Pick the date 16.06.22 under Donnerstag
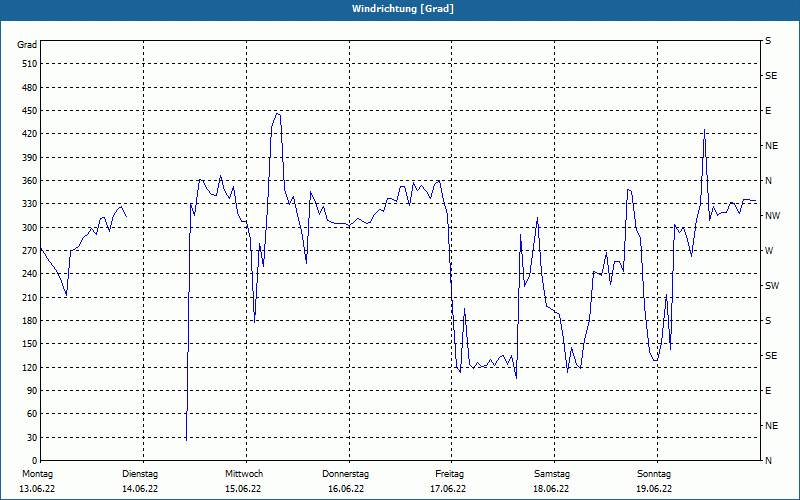 pyautogui.click(x=346, y=489)
